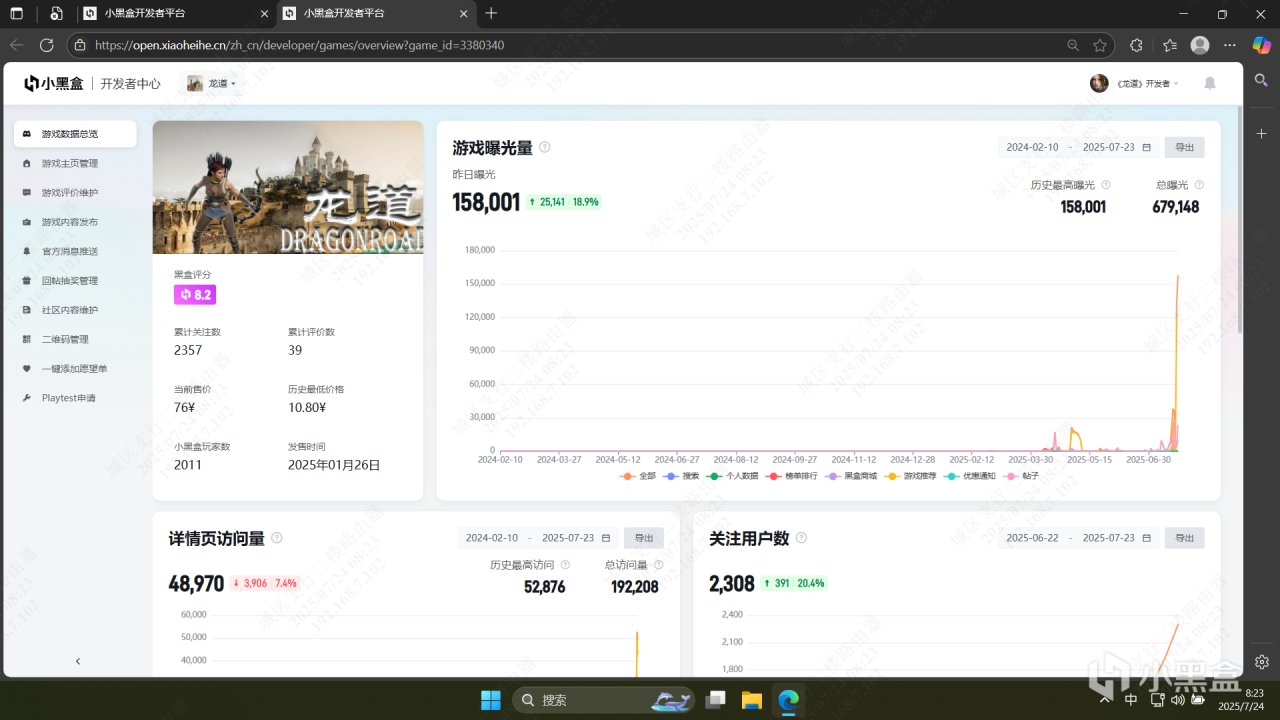Image resolution: width=1280 pixels, height=720 pixels.
Task: Open 回帖抽奖管理 in the sidebar
Action: tap(76, 281)
